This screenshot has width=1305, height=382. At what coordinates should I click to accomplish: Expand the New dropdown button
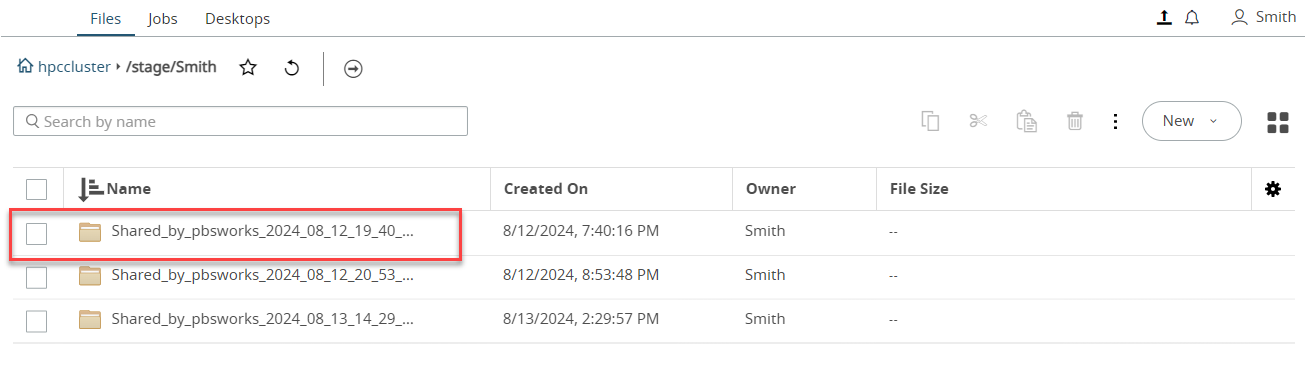pos(1191,121)
